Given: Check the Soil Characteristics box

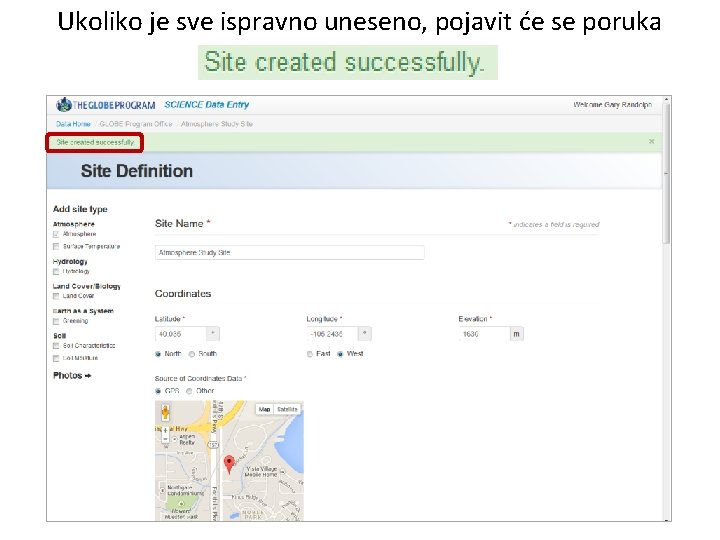Looking at the screenshot, I should [x=56, y=346].
